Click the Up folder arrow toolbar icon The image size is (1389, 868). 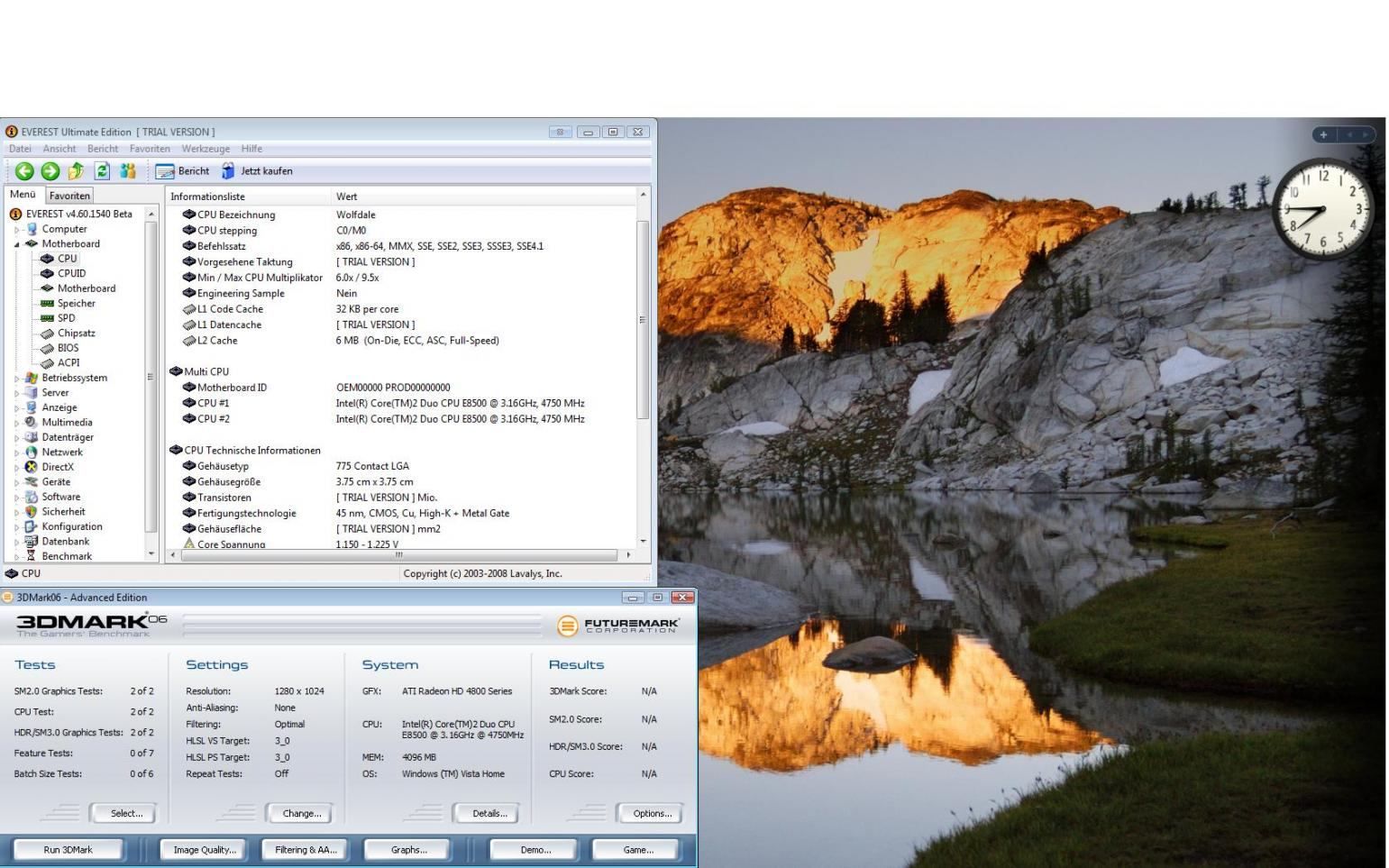[x=76, y=171]
